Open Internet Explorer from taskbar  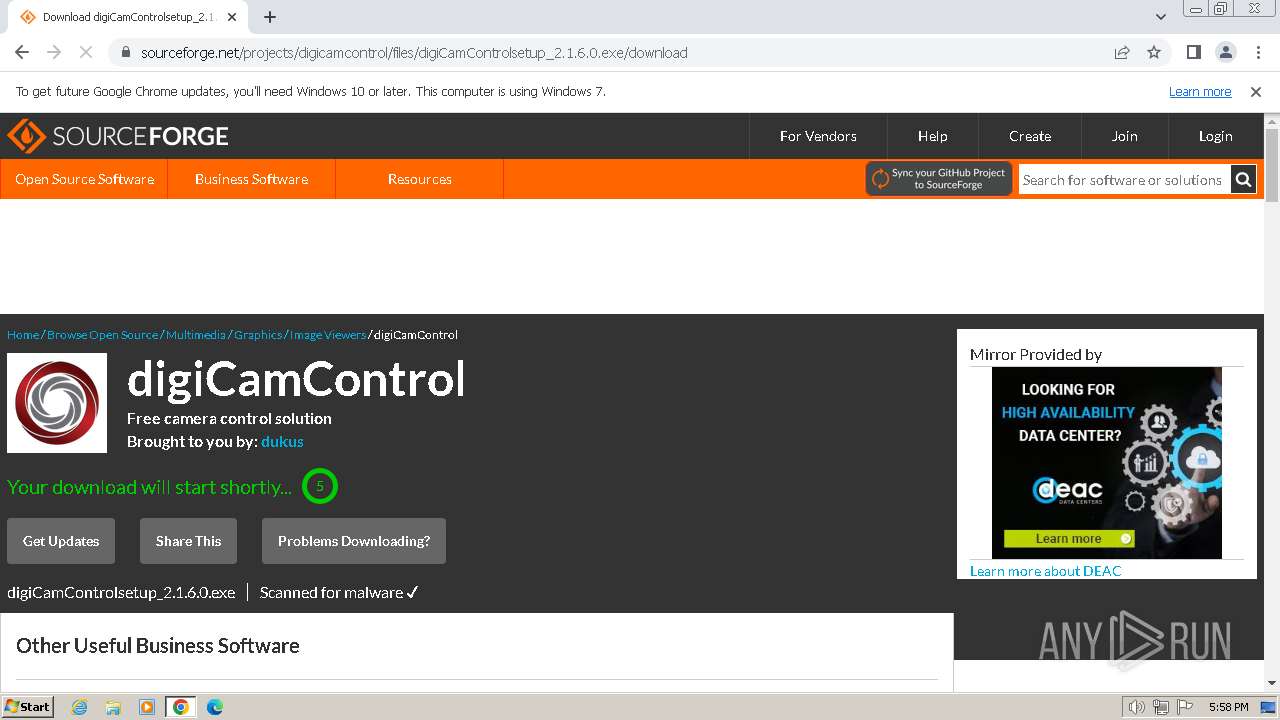click(79, 707)
